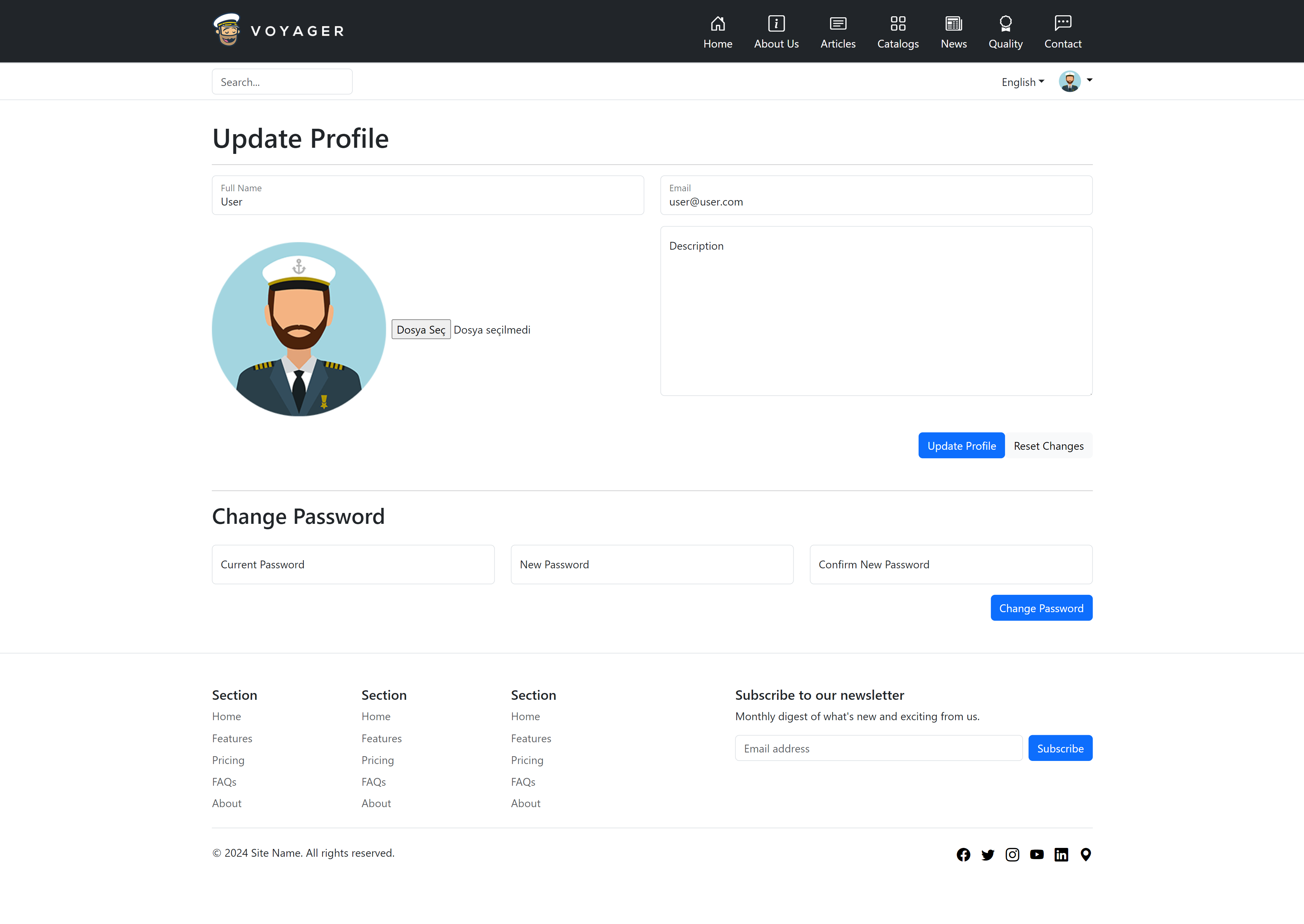The image size is (1304, 924).
Task: Click the Voyager captain logo icon
Action: coord(227,30)
